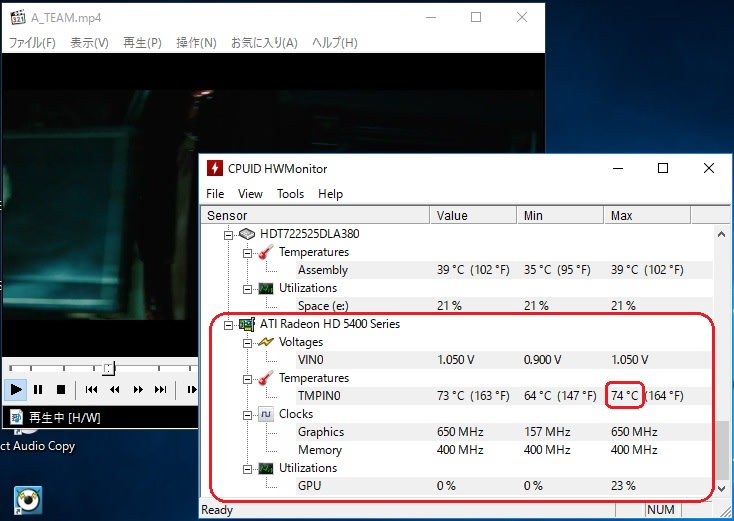Screen dimensions: 734x521
Task: Maximize the CPUID HWMonitor window
Action: click(663, 168)
